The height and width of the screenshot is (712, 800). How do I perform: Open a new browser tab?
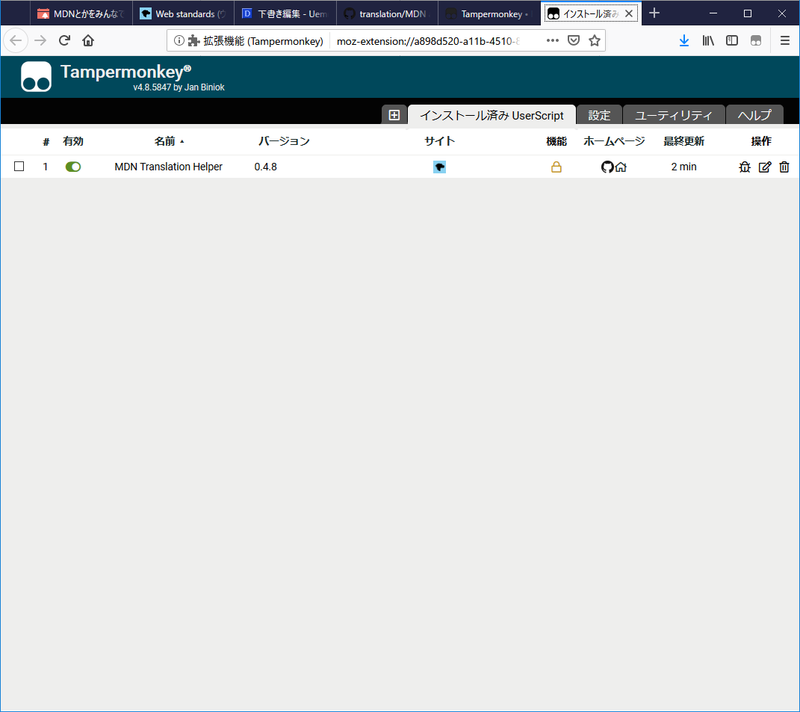coord(654,13)
